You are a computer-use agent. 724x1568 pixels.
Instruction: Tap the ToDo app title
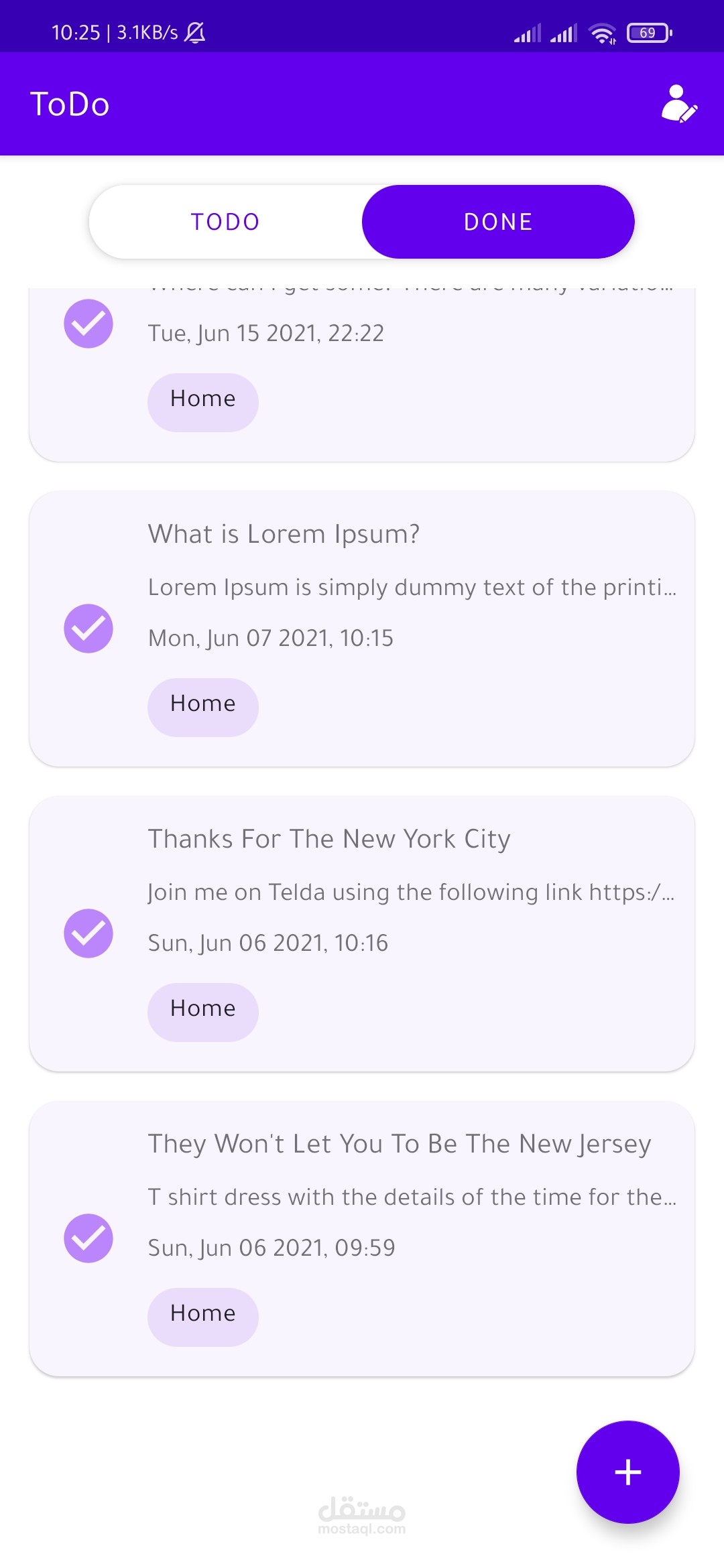(x=70, y=105)
